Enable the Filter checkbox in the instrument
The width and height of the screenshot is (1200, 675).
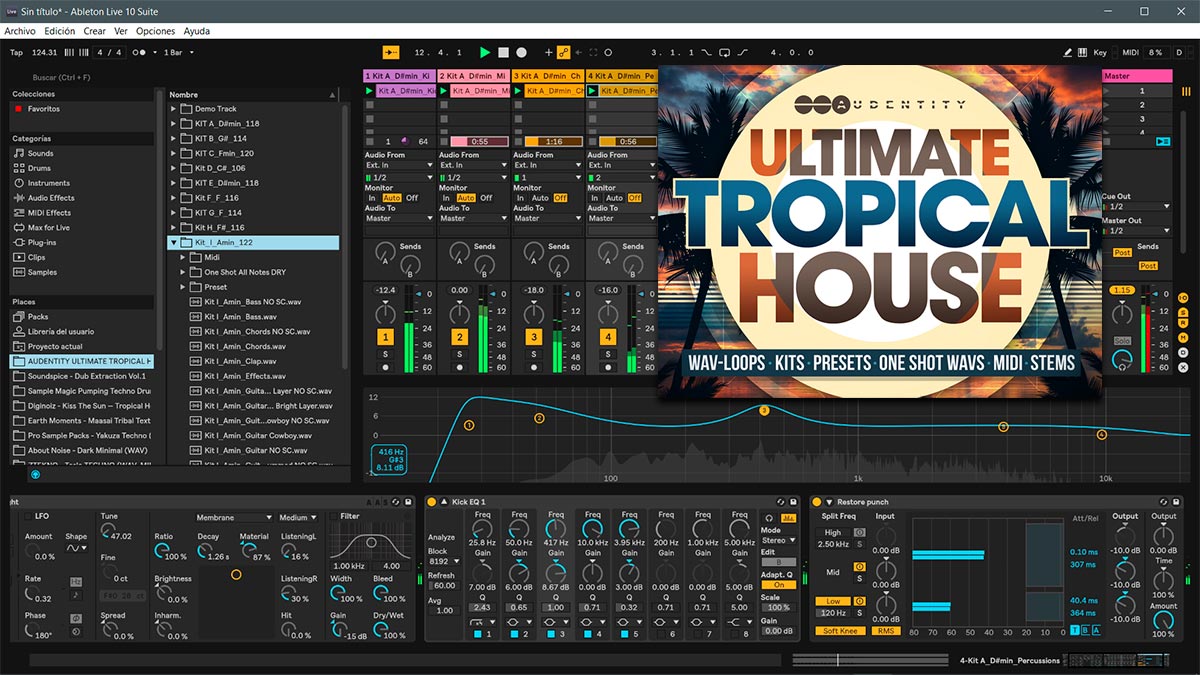(334, 516)
